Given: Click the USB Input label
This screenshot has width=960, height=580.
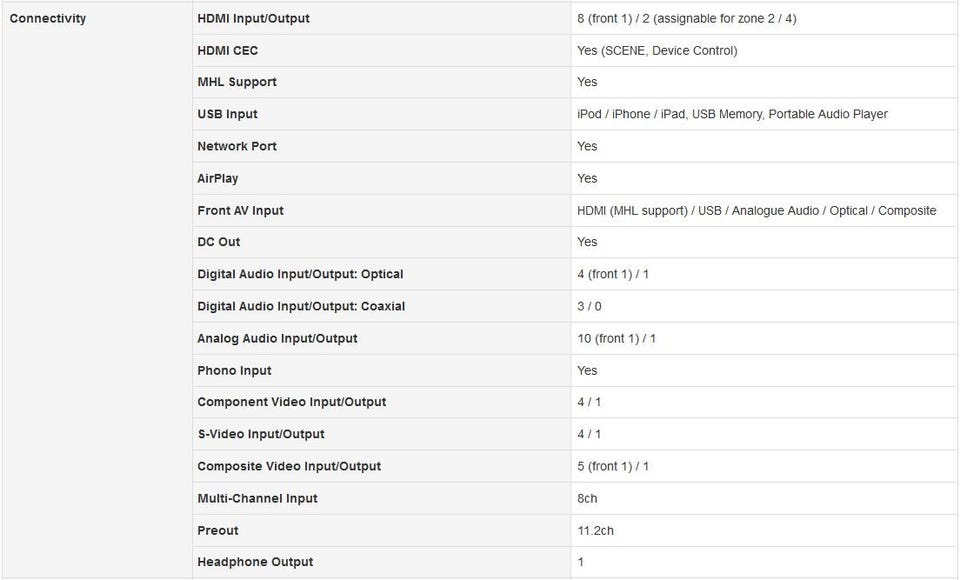Looking at the screenshot, I should 227,114.
